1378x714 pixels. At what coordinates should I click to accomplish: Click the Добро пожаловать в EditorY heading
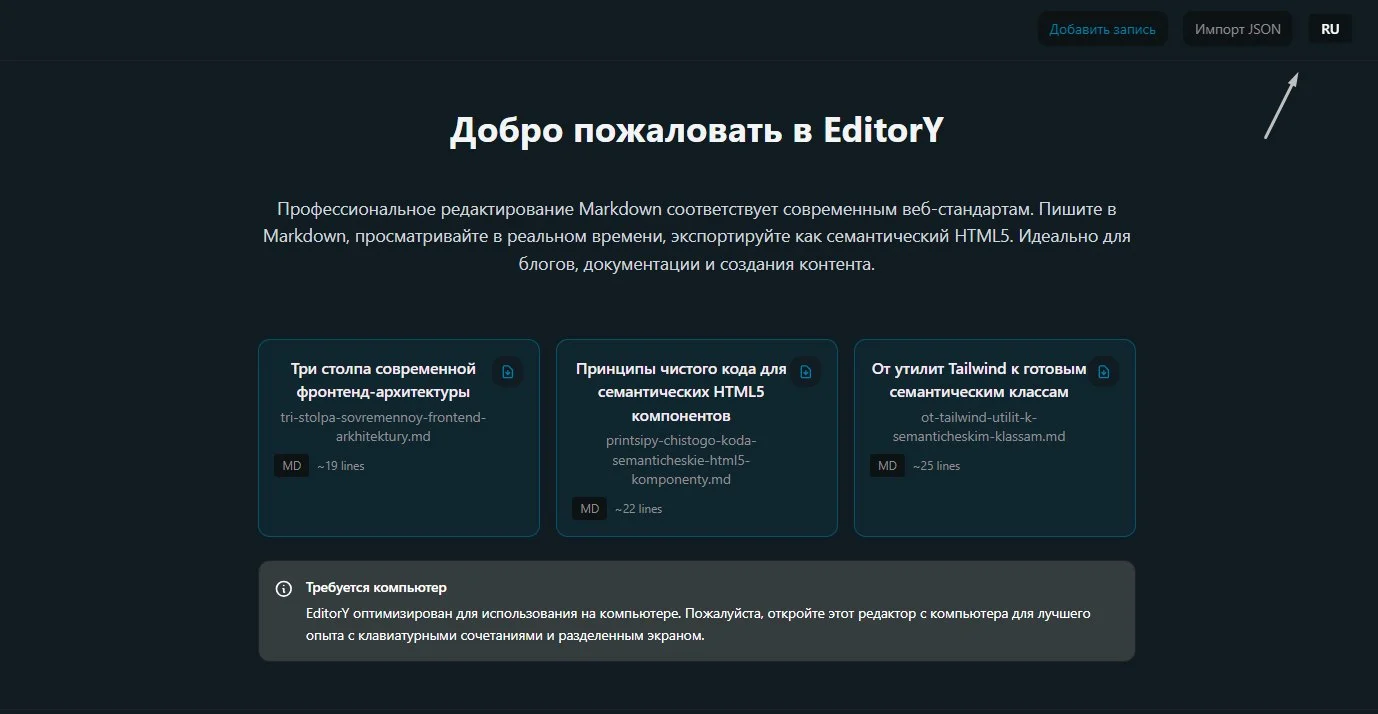(x=696, y=131)
